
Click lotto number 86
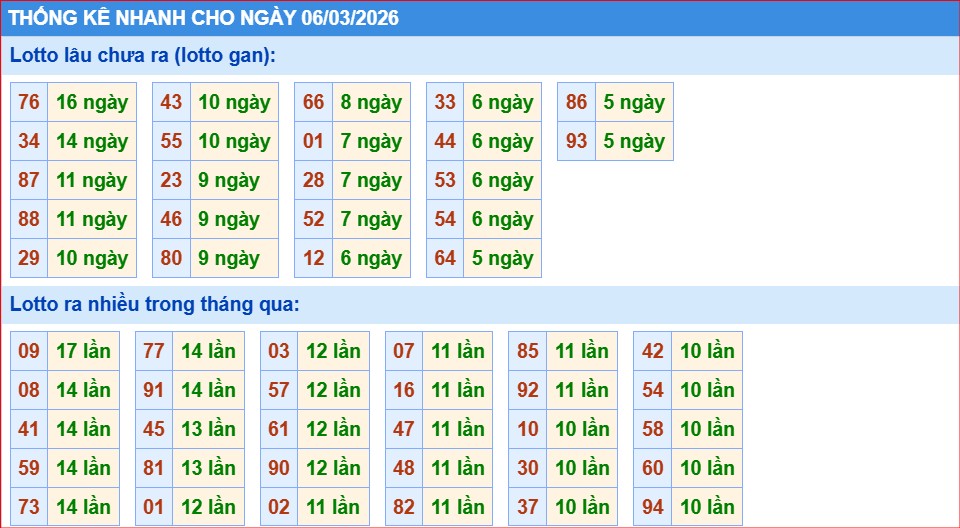[577, 102]
